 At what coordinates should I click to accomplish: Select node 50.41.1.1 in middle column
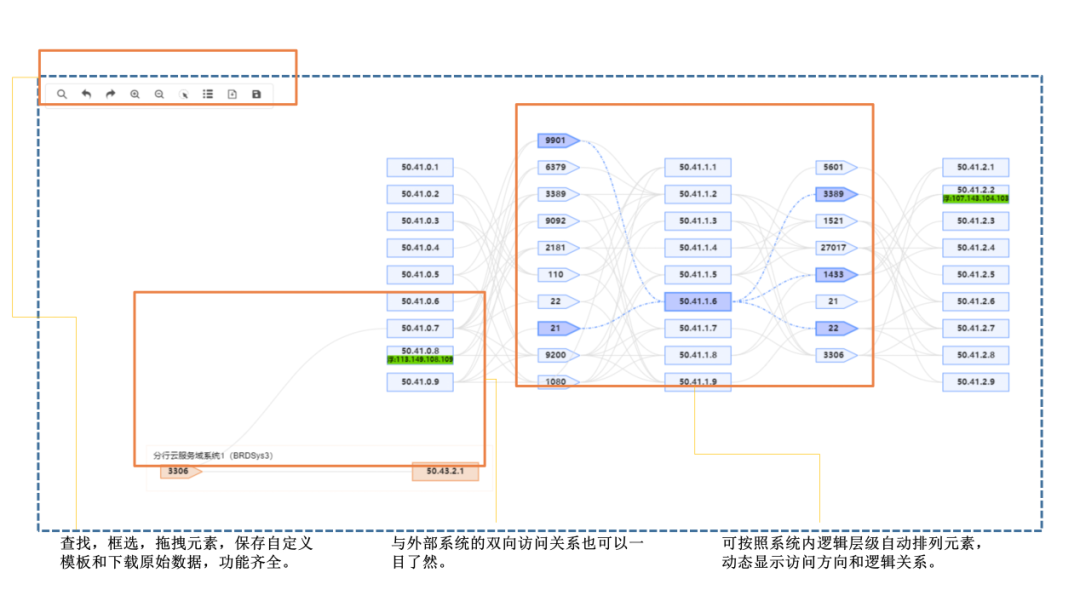pos(697,167)
